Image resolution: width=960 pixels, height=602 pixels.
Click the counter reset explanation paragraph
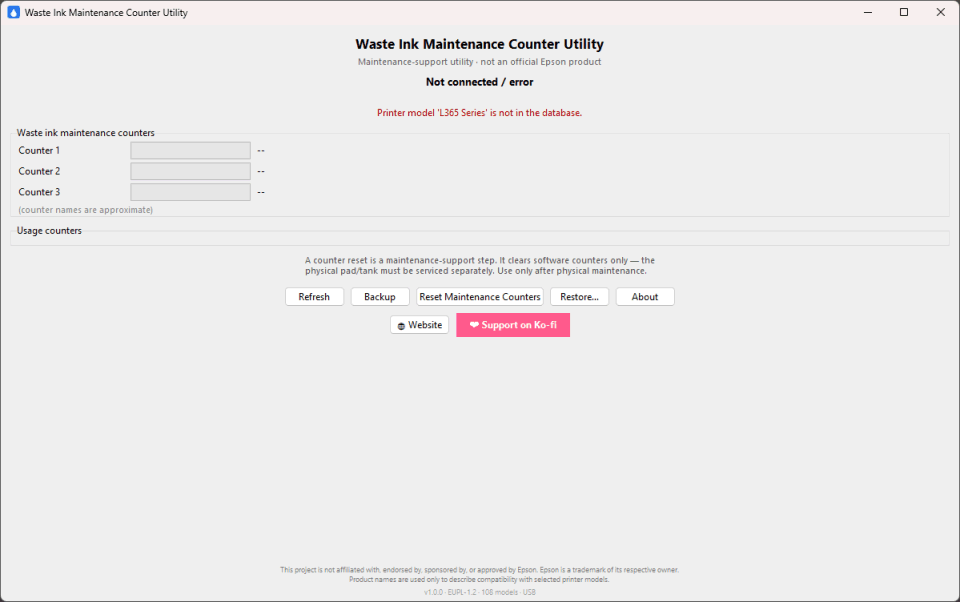pos(479,266)
